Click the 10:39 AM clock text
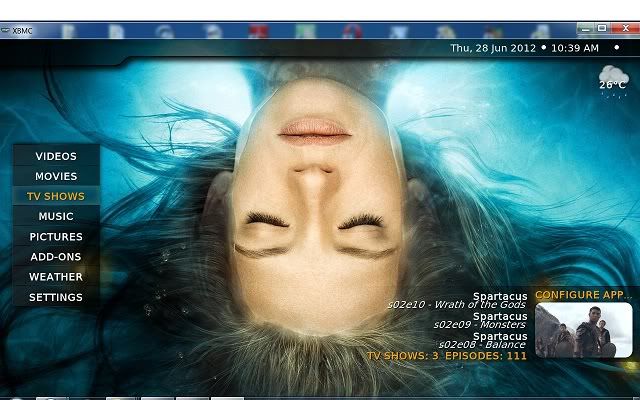Image resolution: width=640 pixels, height=400 pixels. tap(575, 48)
